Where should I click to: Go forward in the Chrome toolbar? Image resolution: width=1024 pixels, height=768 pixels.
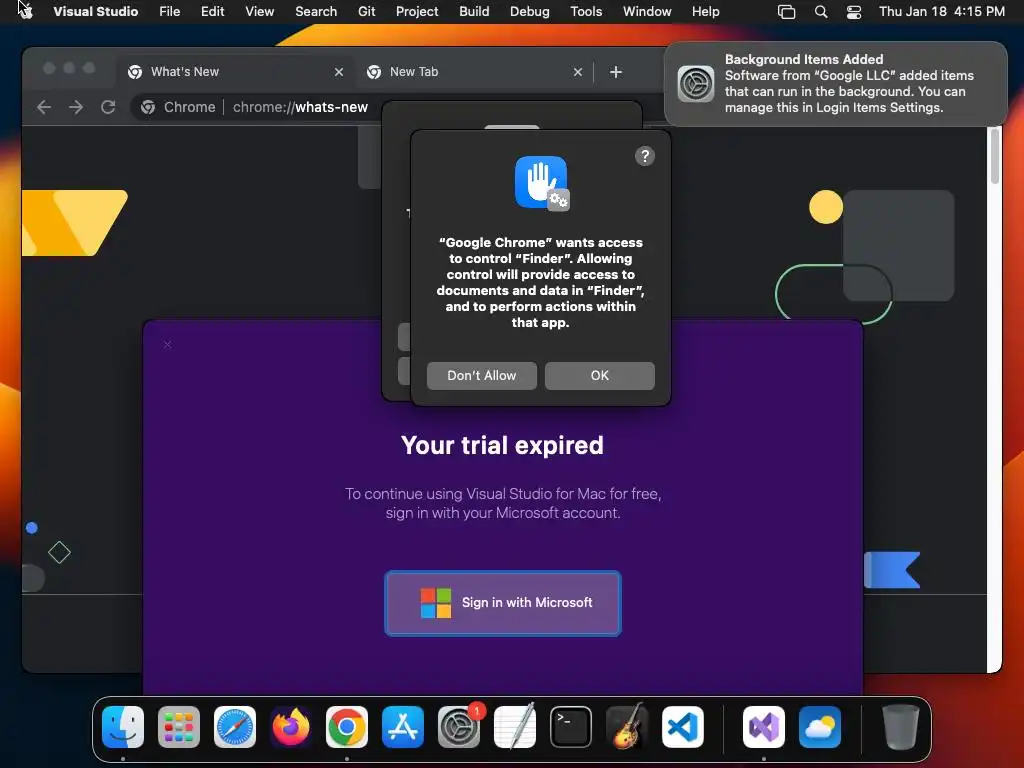76,107
